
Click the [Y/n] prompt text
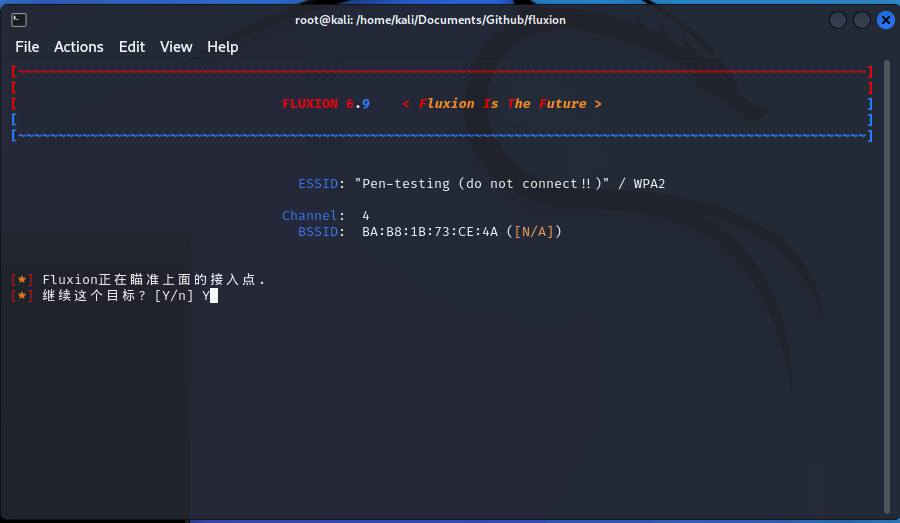tap(174, 296)
